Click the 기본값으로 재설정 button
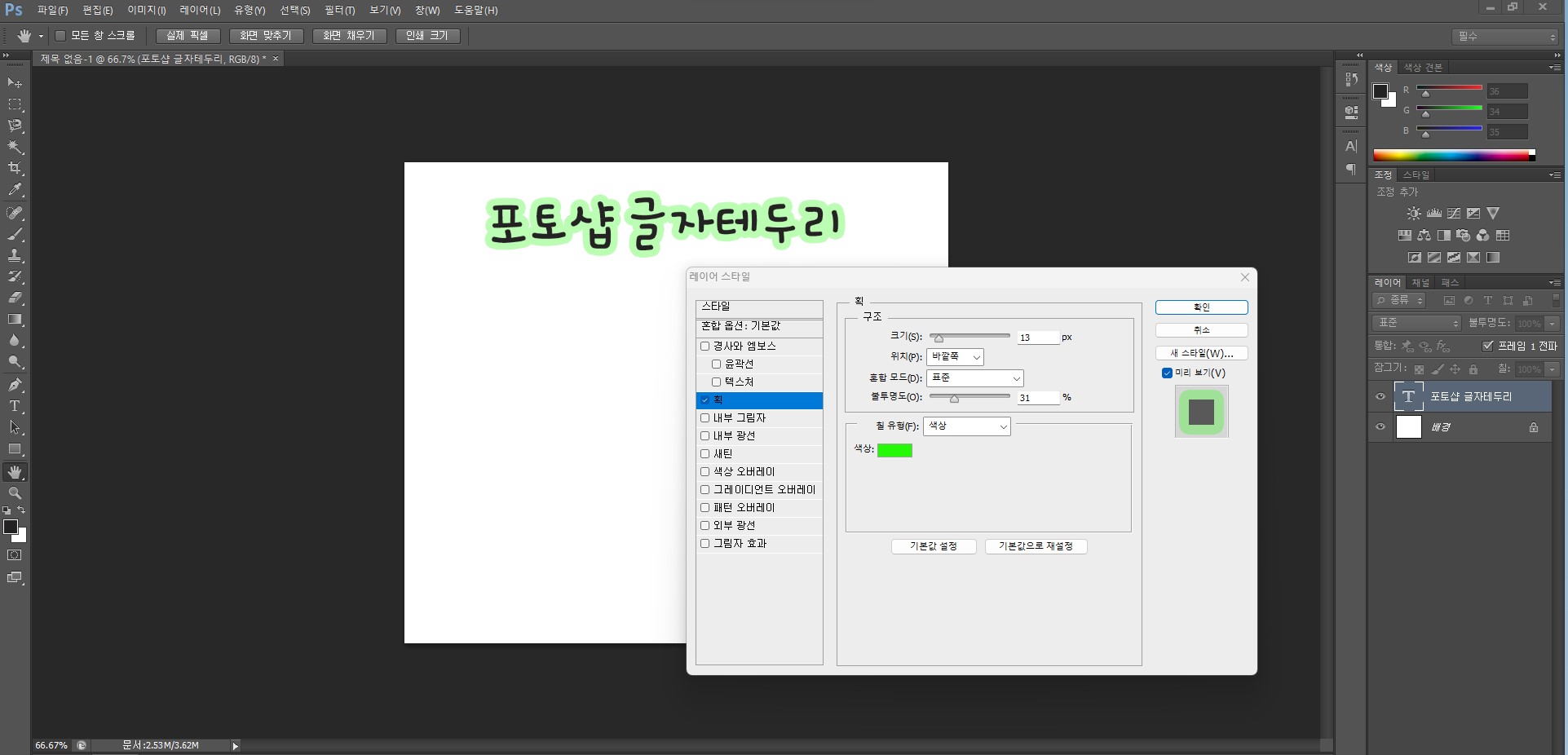 (x=1036, y=546)
